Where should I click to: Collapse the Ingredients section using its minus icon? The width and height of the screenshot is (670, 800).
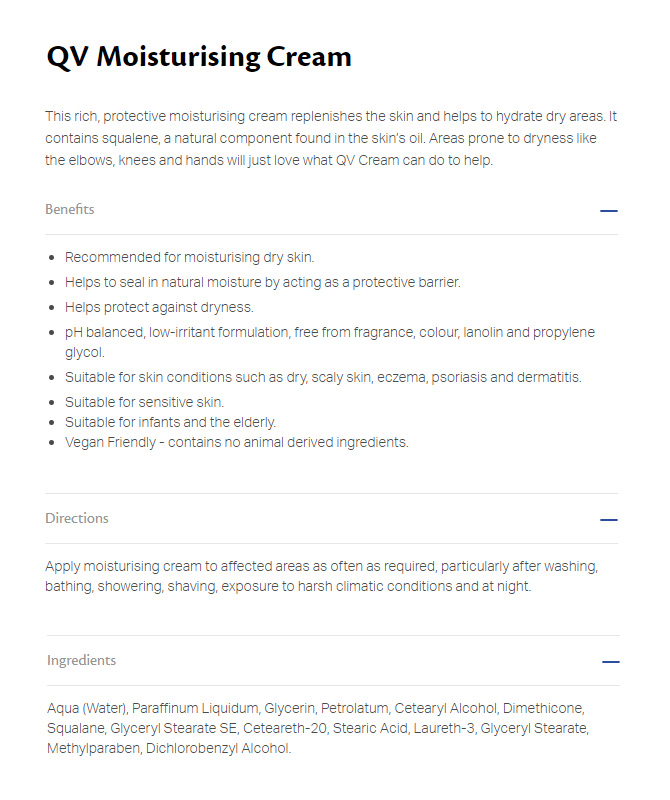[610, 662]
